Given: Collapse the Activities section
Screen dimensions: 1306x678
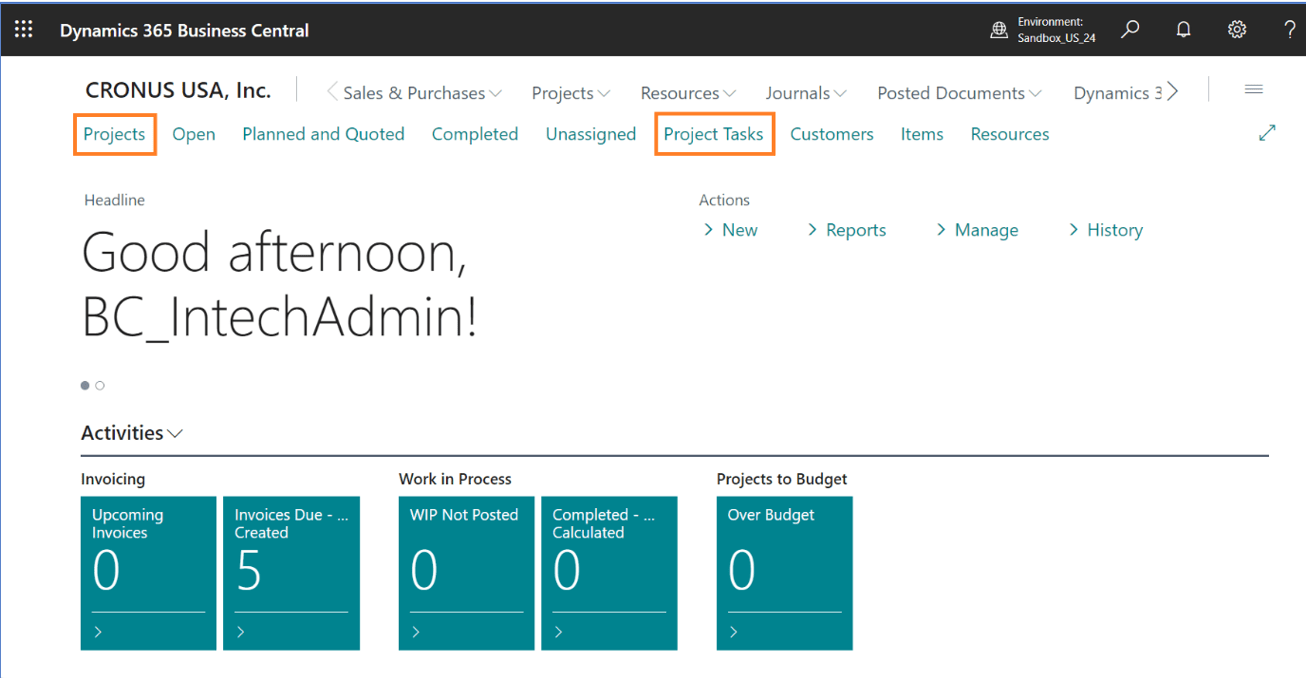Looking at the screenshot, I should click(132, 433).
